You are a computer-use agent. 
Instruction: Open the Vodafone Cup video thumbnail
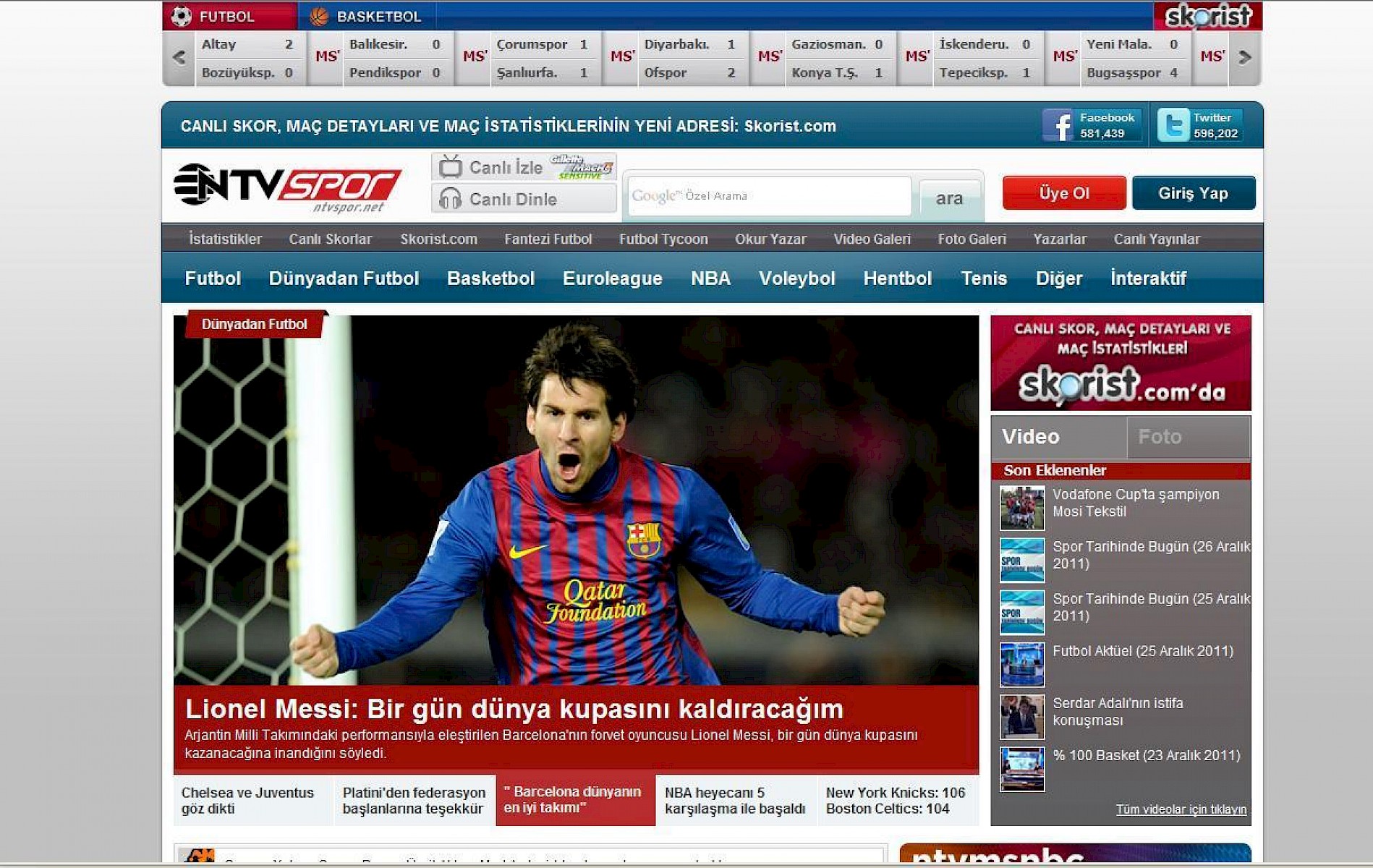[x=1021, y=508]
